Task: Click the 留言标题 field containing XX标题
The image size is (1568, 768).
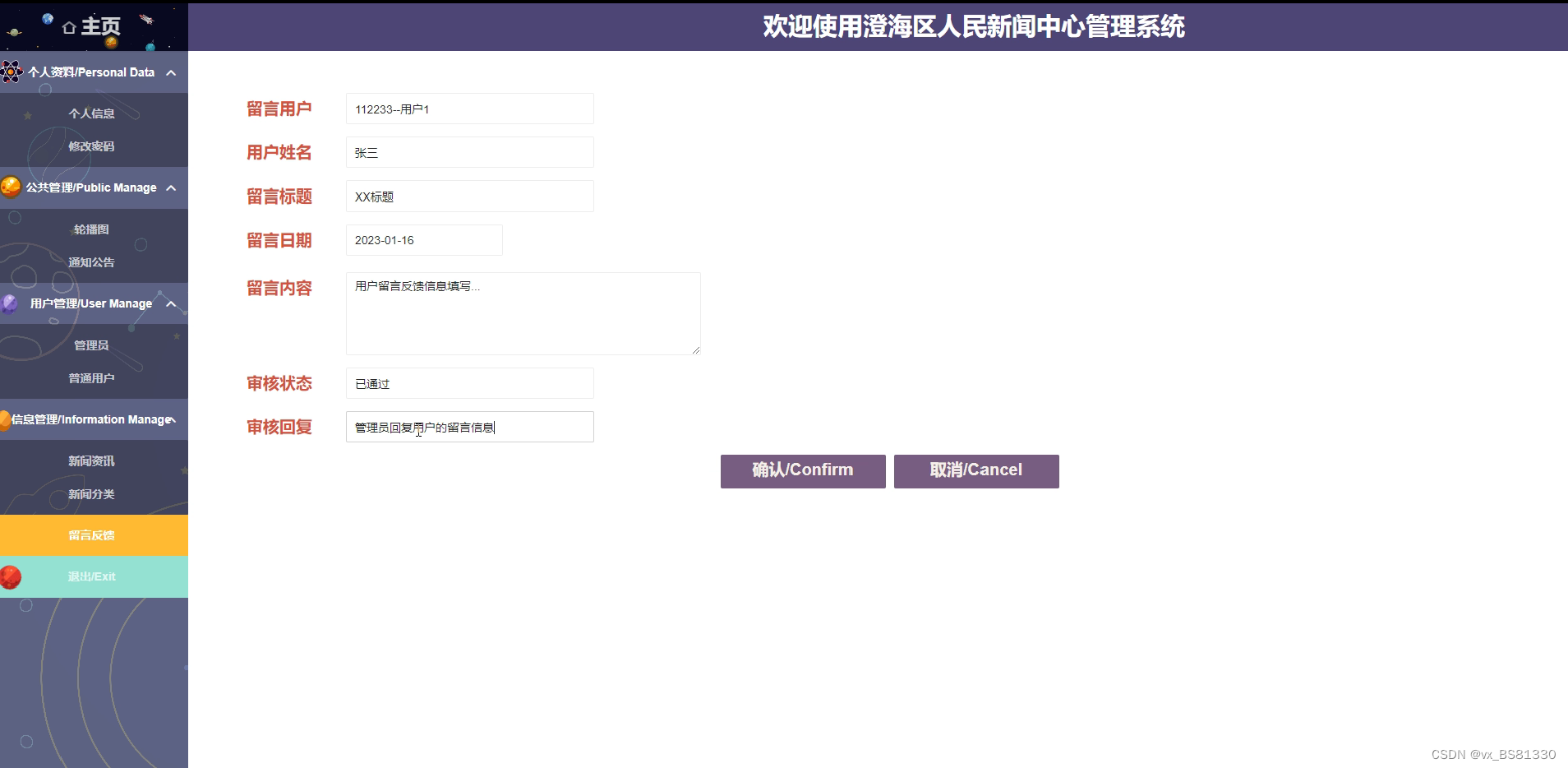Action: tap(470, 197)
